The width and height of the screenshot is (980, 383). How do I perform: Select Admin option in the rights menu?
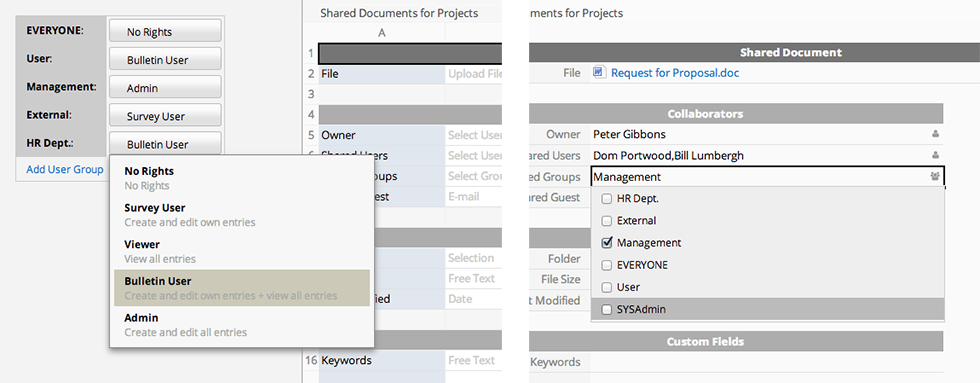[242, 325]
